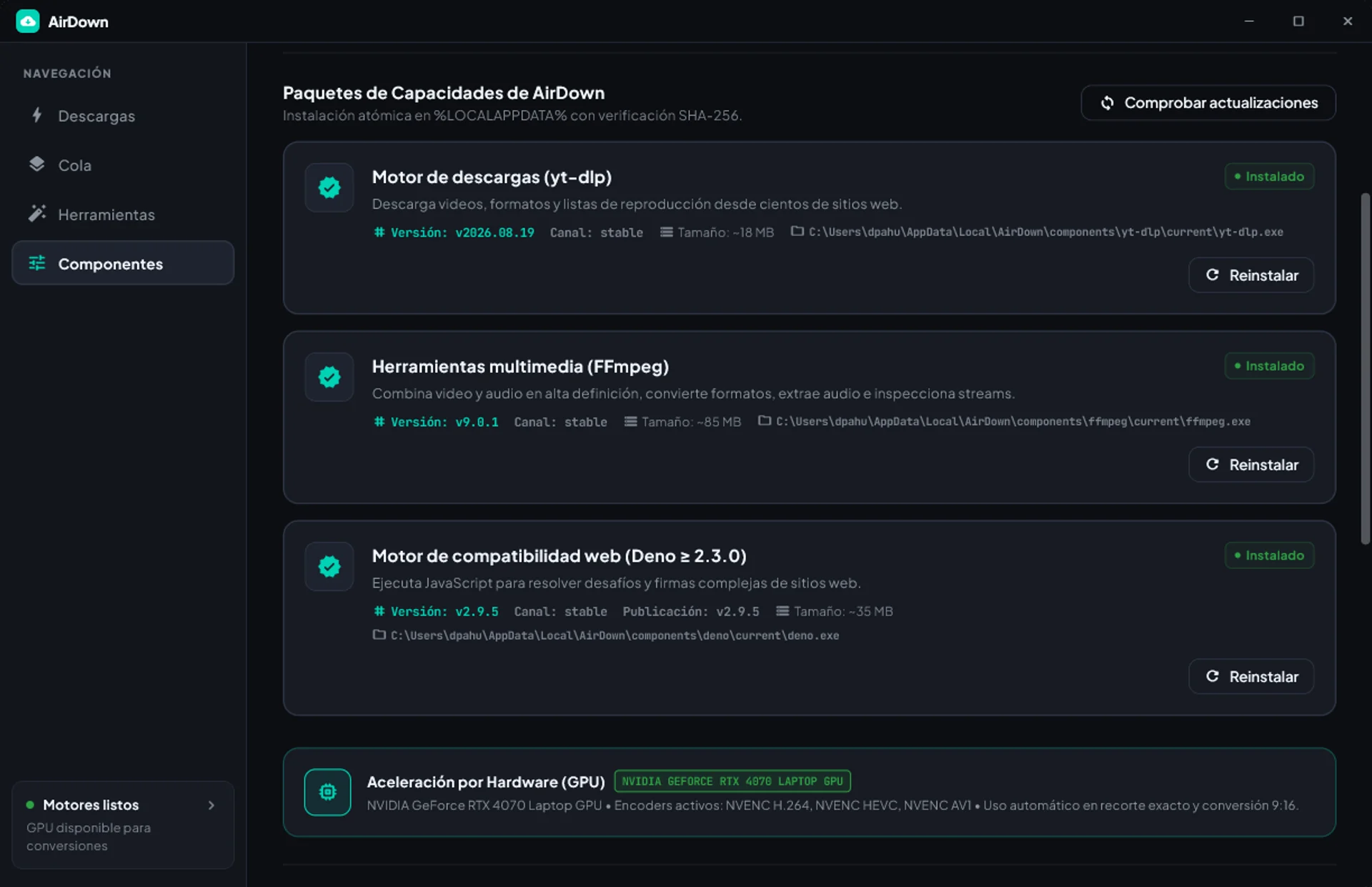The width and height of the screenshot is (1372, 887).
Task: Click the Instalado badge on the FFmpeg card
Action: (x=1269, y=366)
